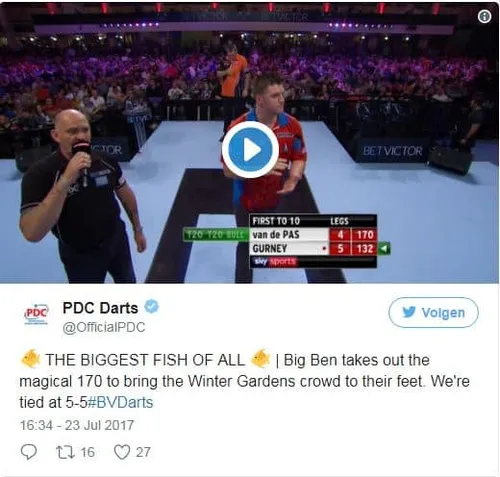Click the Twitter bird icon in Volgen
The height and width of the screenshot is (477, 500).
tap(409, 312)
